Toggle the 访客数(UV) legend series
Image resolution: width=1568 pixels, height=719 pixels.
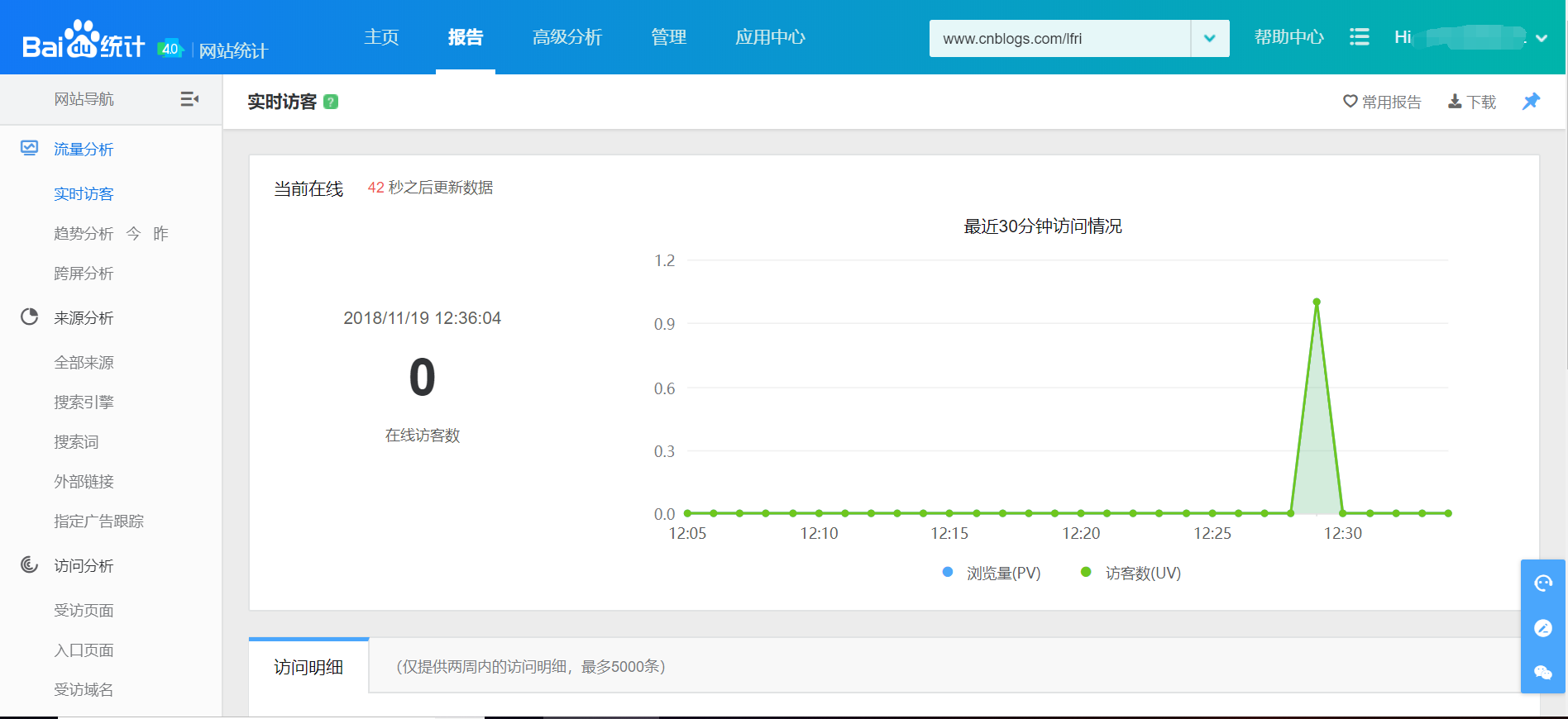tap(1132, 573)
